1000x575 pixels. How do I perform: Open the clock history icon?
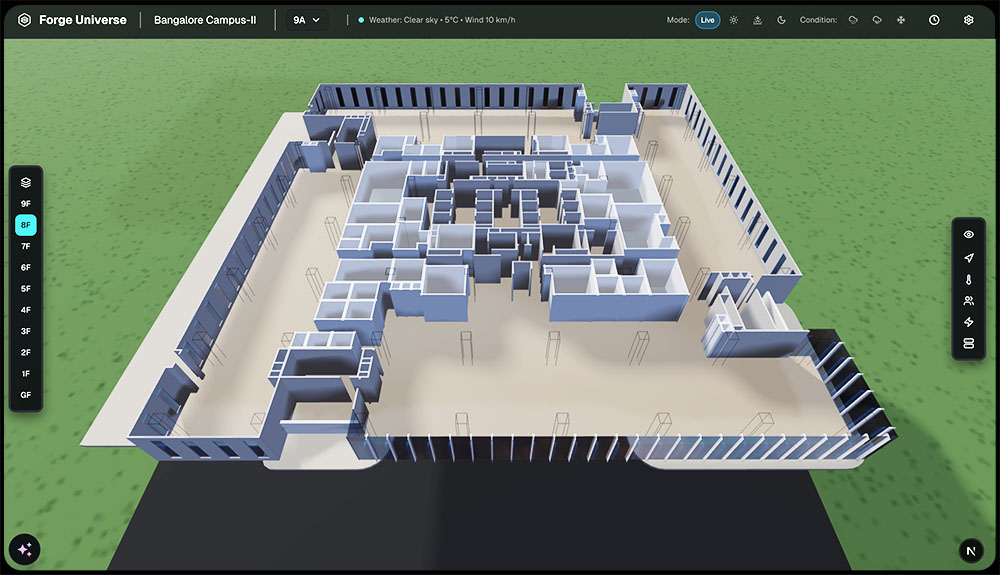[934, 20]
